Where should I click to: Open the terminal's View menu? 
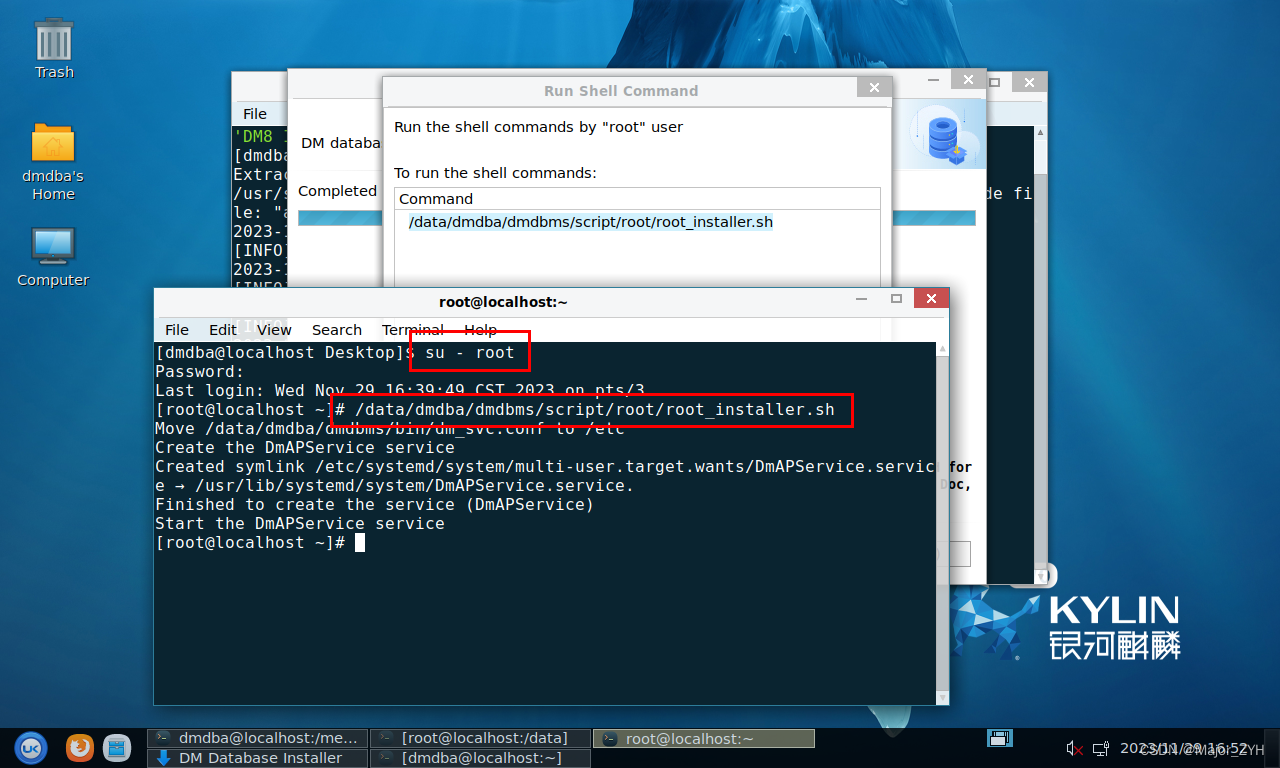coord(274,330)
